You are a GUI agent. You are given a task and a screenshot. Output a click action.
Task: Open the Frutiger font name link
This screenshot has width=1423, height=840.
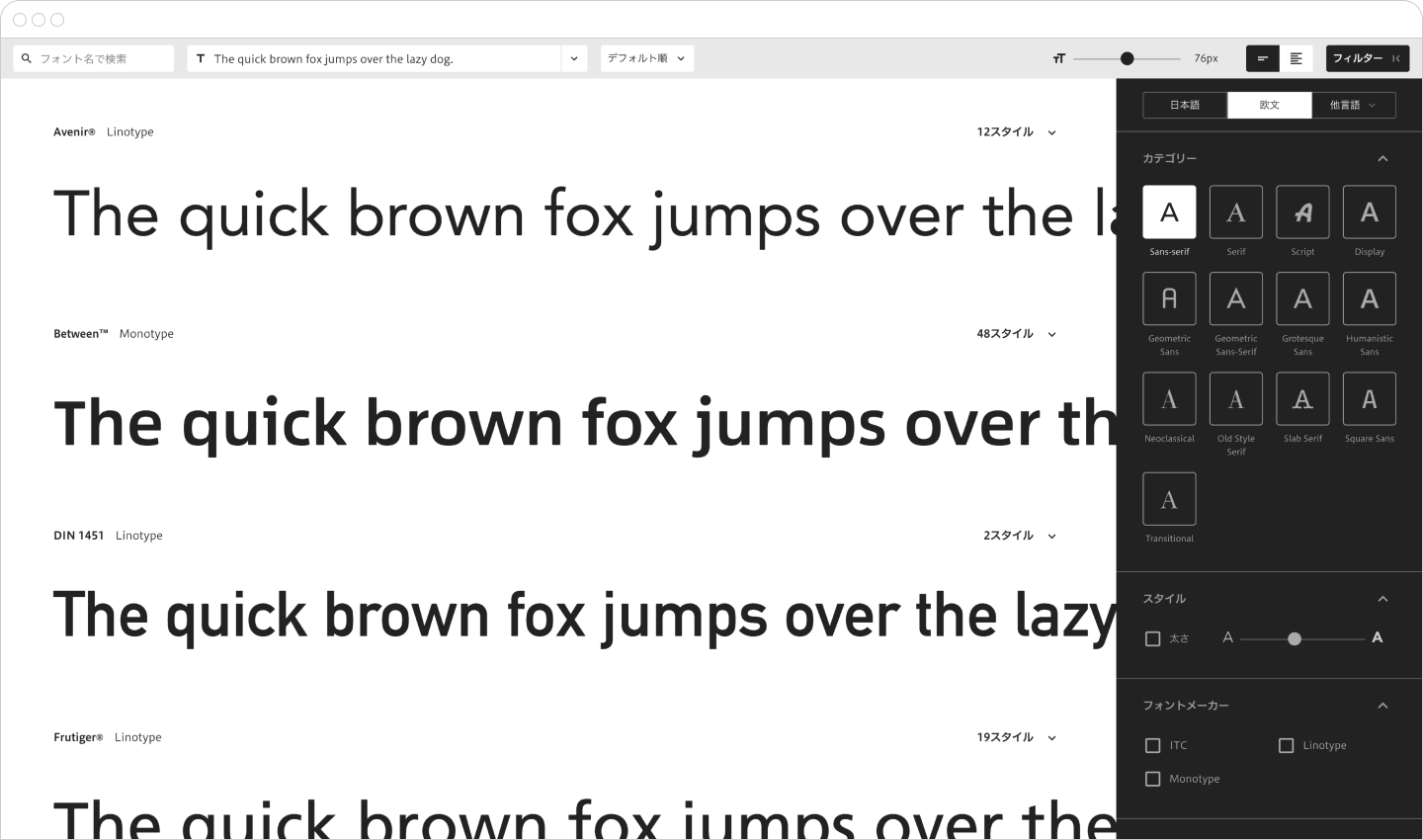click(78, 736)
